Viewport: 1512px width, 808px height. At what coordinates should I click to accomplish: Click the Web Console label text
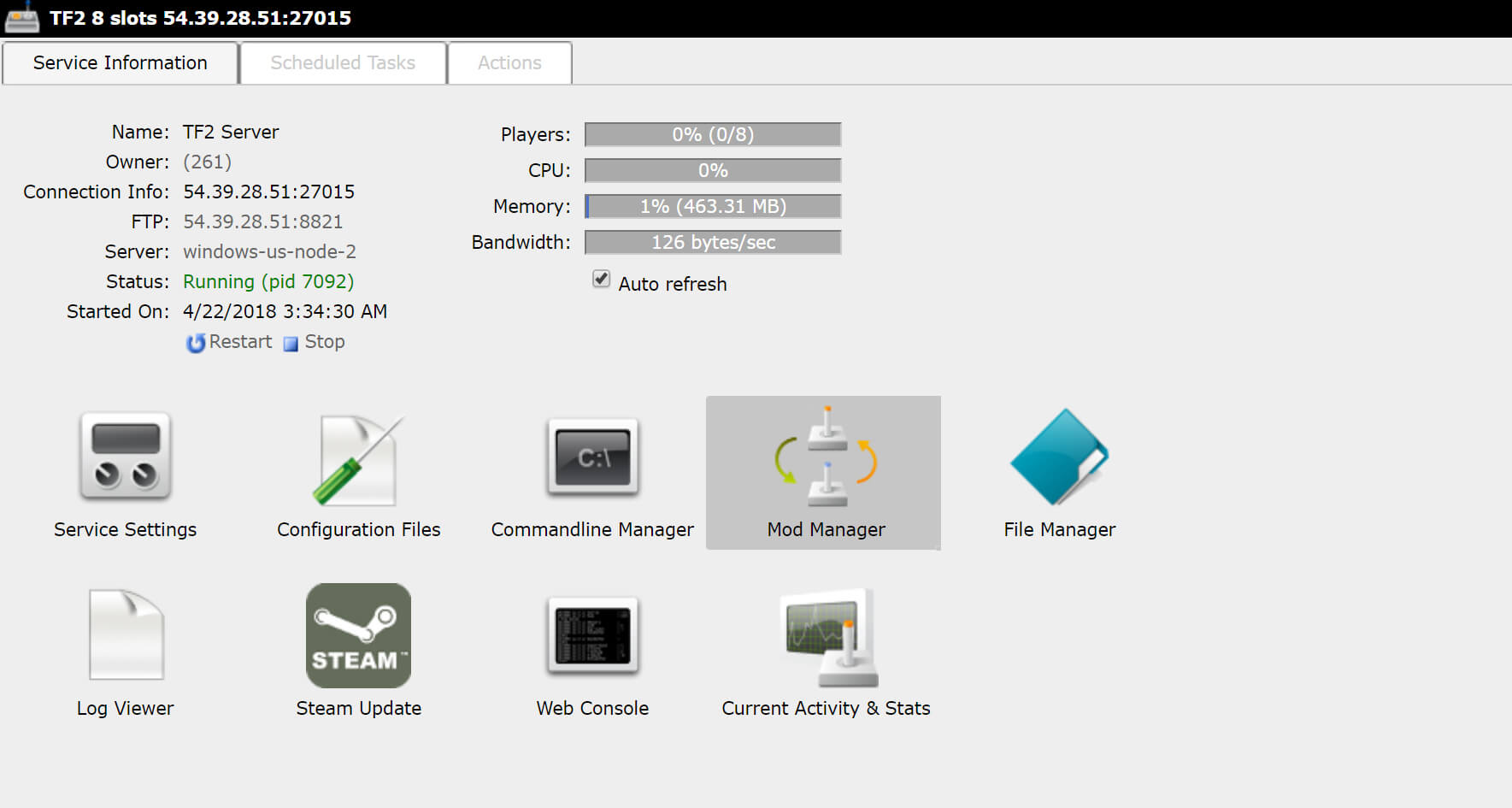(x=592, y=709)
